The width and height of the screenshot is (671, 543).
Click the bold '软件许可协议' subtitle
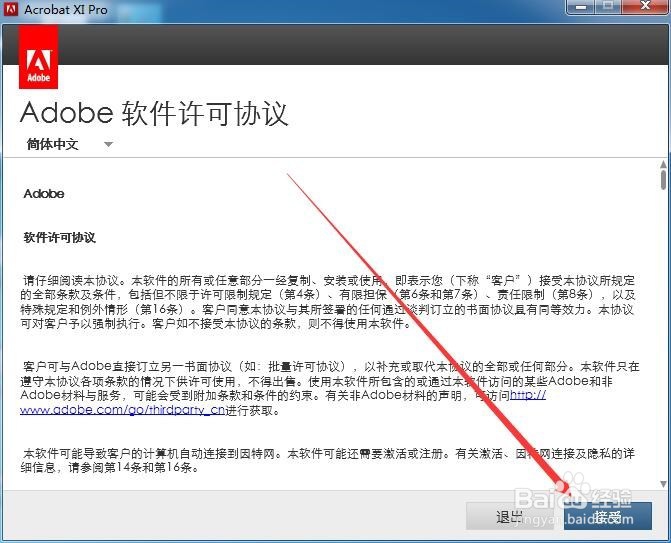pyautogui.click(x=59, y=237)
